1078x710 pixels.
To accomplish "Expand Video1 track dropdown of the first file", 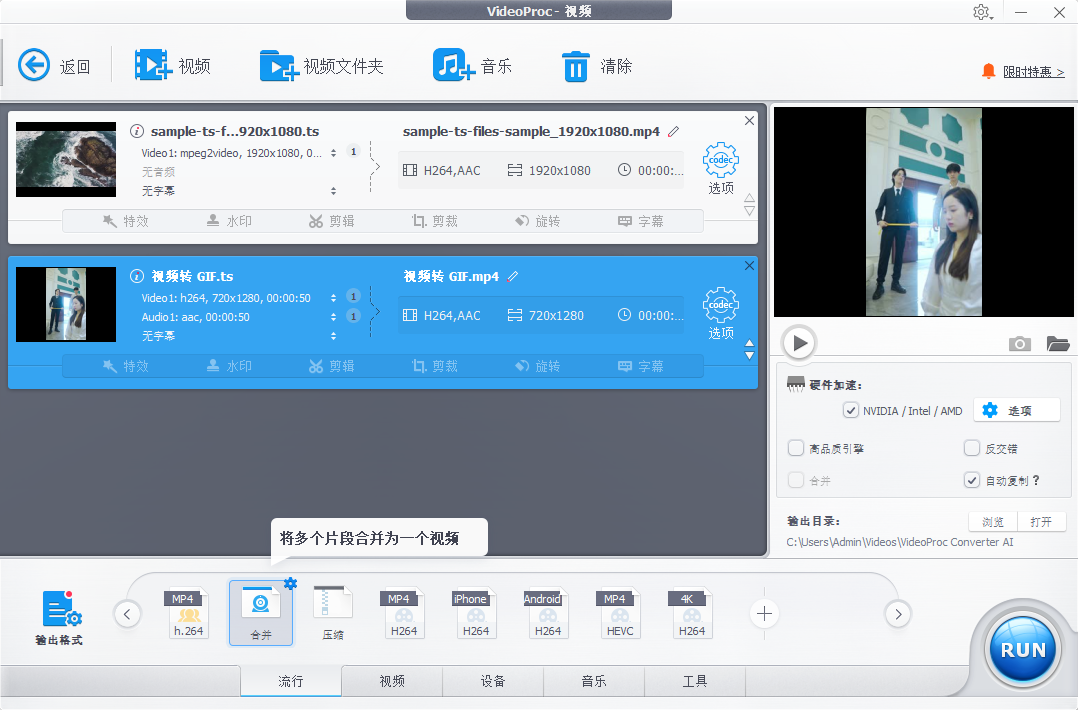I will (x=334, y=153).
